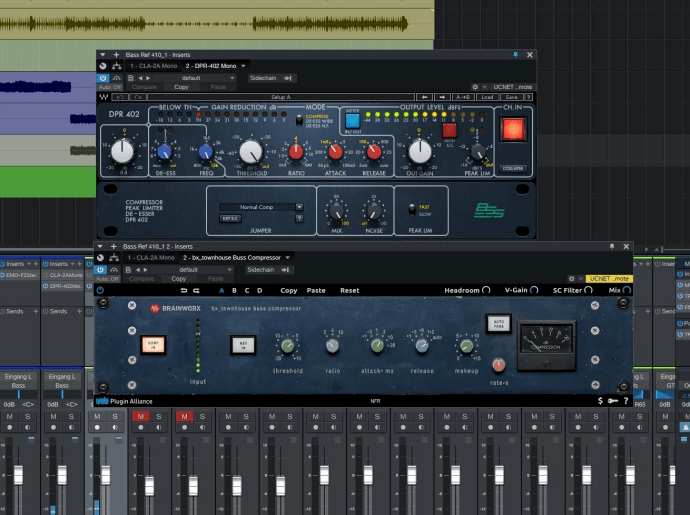Toggle the COMP IN button on bx_townhouse

[153, 345]
